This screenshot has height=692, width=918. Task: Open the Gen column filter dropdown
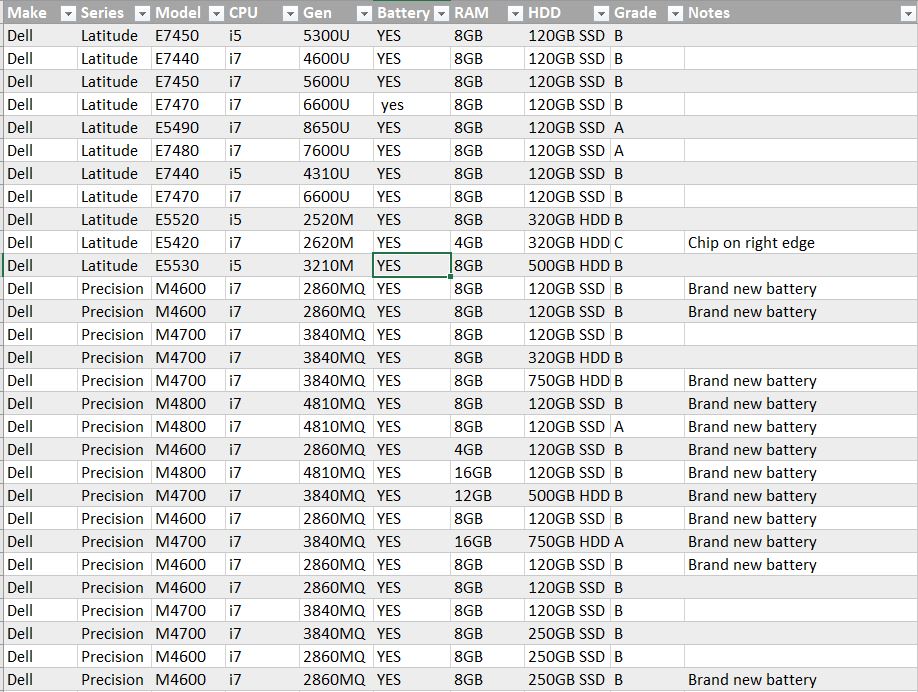click(x=364, y=13)
